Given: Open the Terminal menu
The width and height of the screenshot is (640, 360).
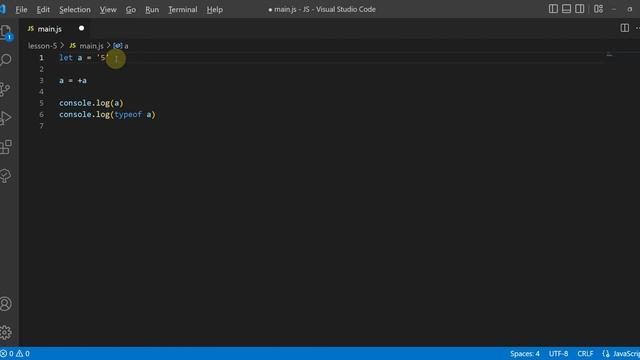Looking at the screenshot, I should [182, 9].
